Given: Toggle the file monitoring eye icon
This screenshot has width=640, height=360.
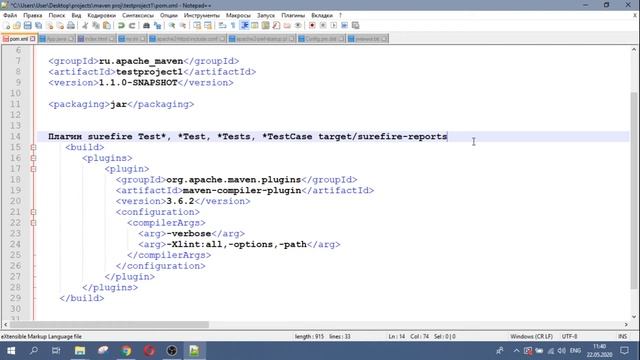Looking at the screenshot, I should pyautogui.click(x=298, y=26).
